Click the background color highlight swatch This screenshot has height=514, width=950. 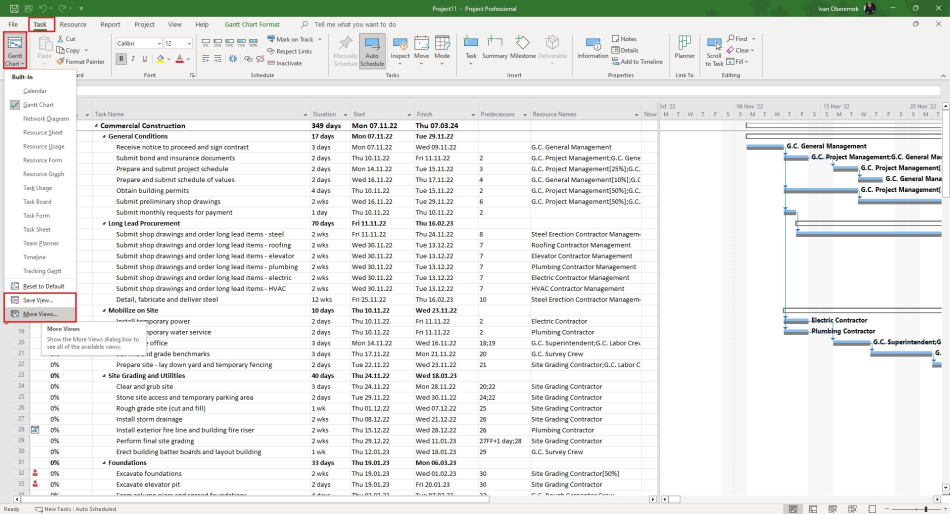pyautogui.click(x=160, y=59)
